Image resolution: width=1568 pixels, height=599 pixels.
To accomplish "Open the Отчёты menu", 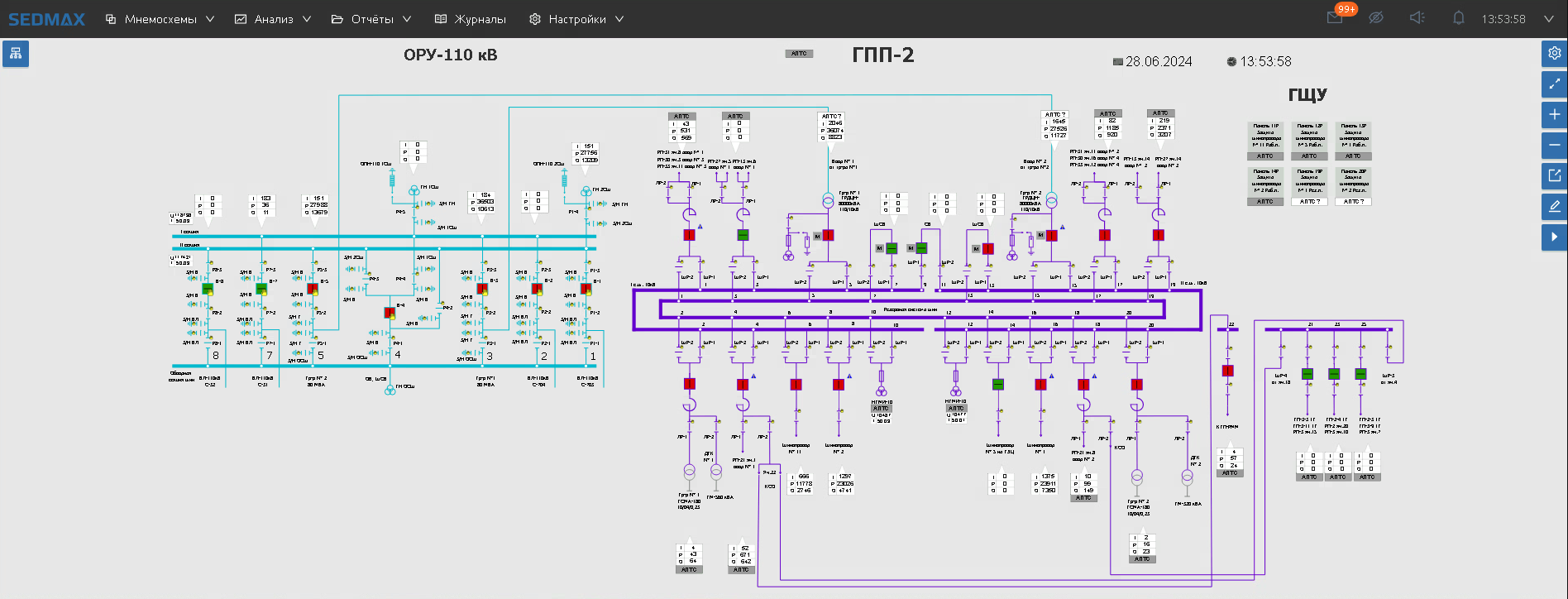I will tap(371, 19).
